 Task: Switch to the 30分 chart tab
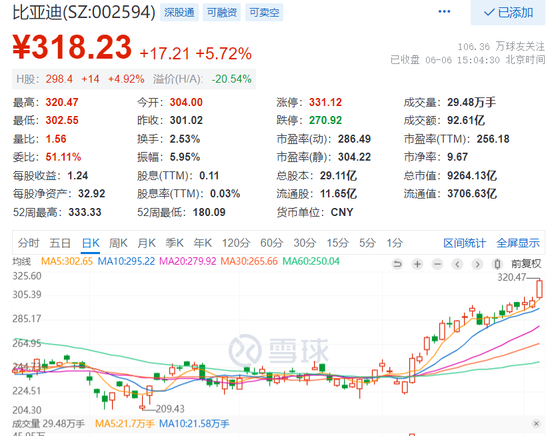304,243
